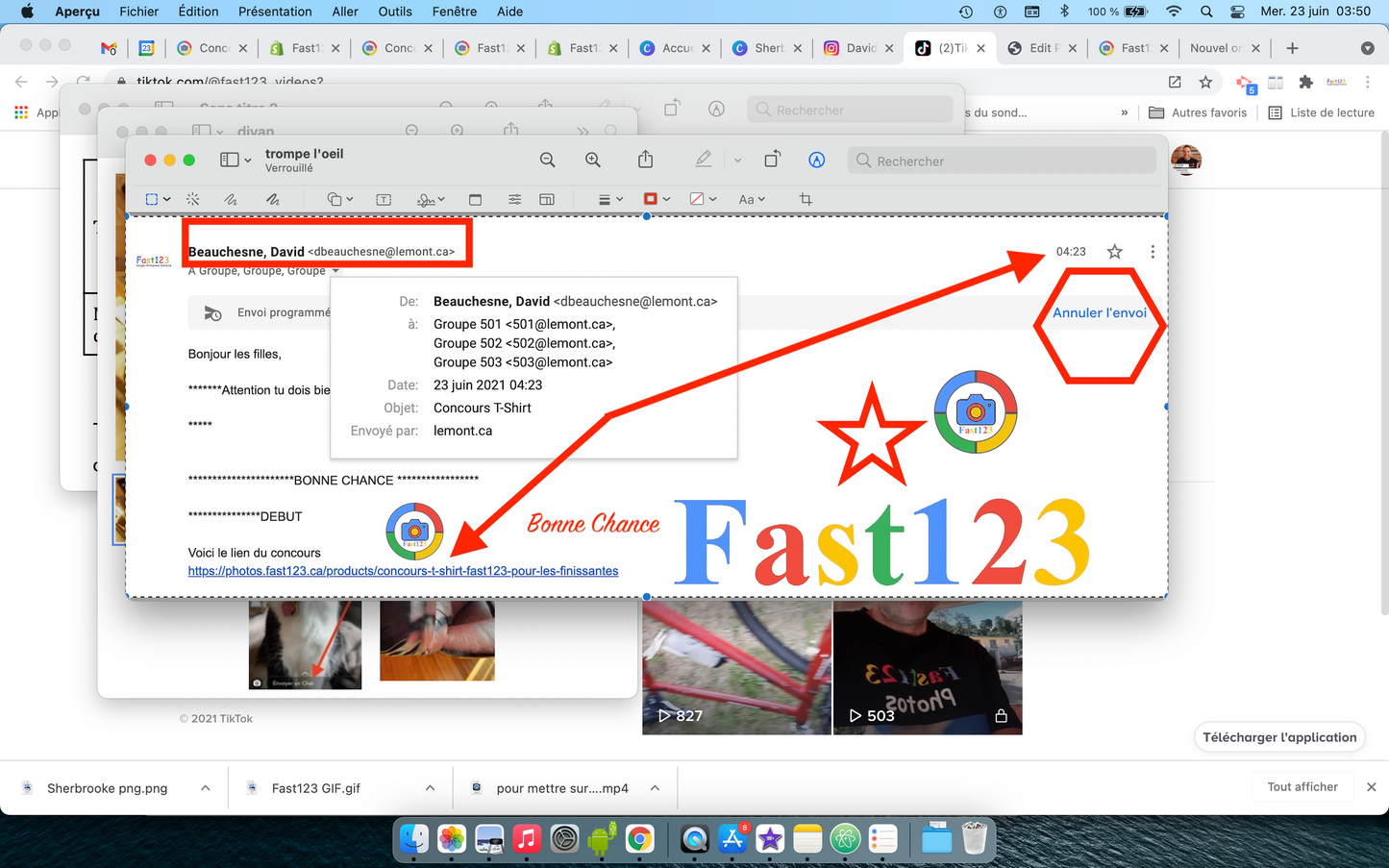Expand the text style Aa dropdown
The width and height of the screenshot is (1389, 868).
tap(752, 199)
